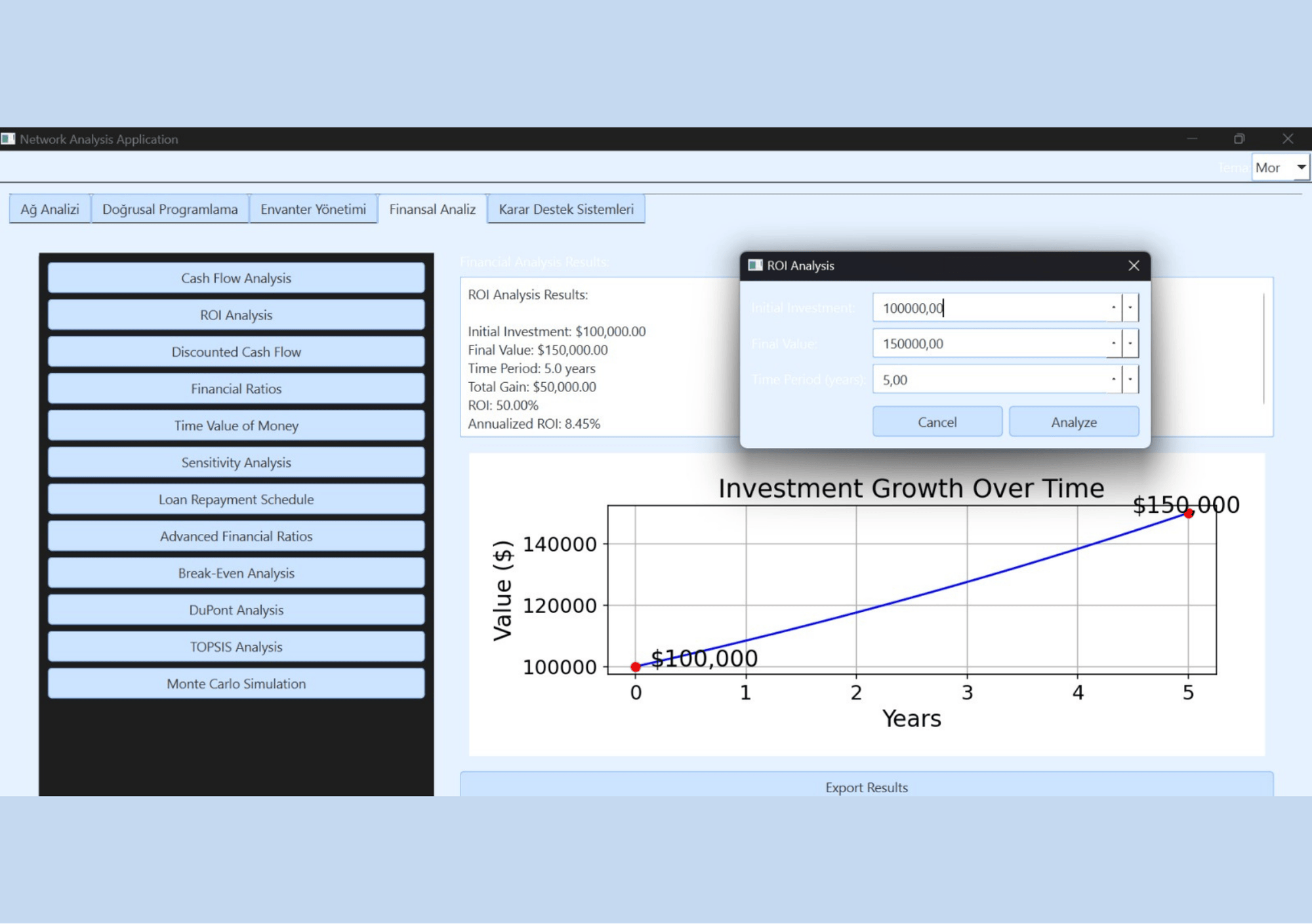Decrease Initial Investment with down stepper
The height and width of the screenshot is (924, 1312).
point(1130,308)
